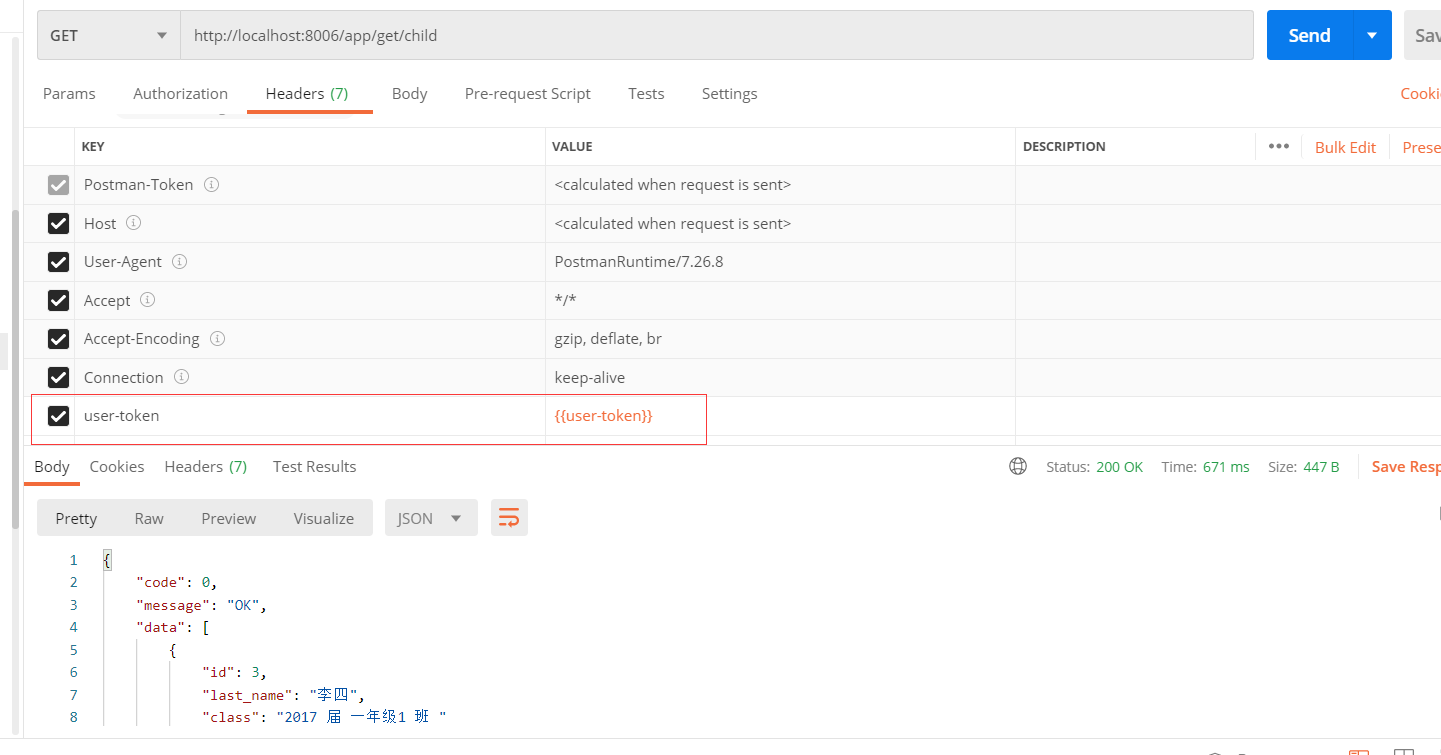The image size is (1441, 755).
Task: Click the info icon beside Postman-Token
Action: [210, 184]
